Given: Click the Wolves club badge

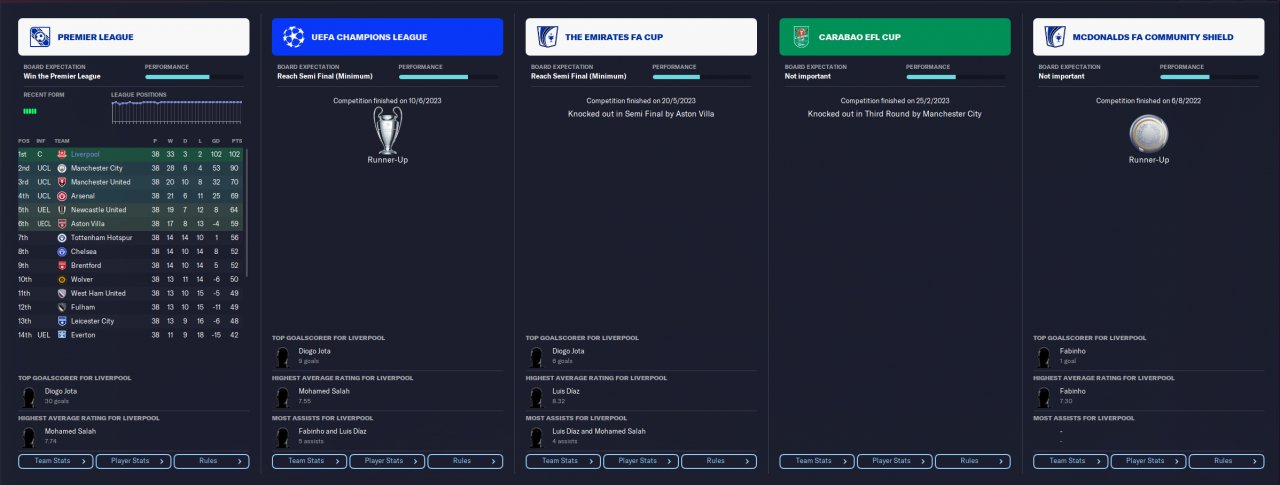Looking at the screenshot, I should click(62, 280).
